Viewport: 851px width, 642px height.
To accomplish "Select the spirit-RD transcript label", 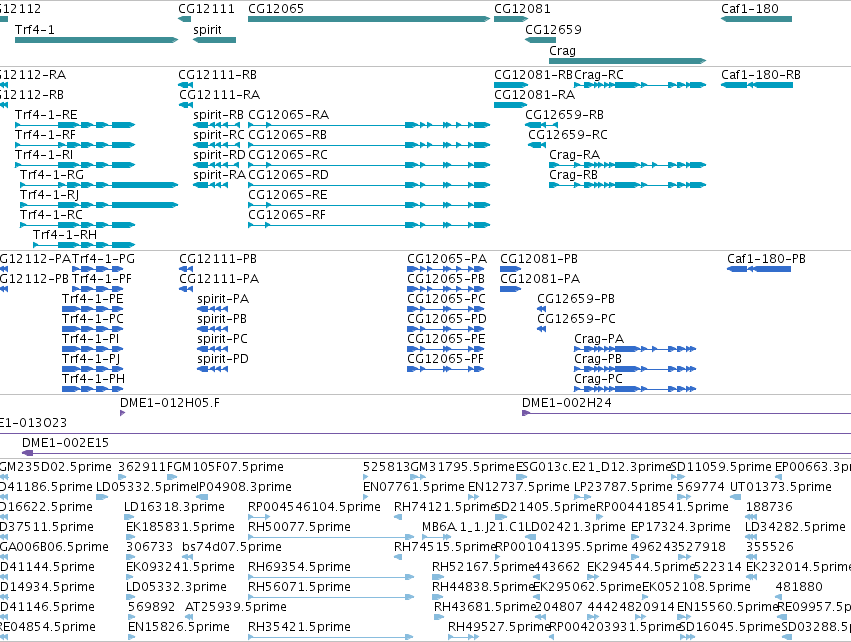I will click(x=219, y=155).
